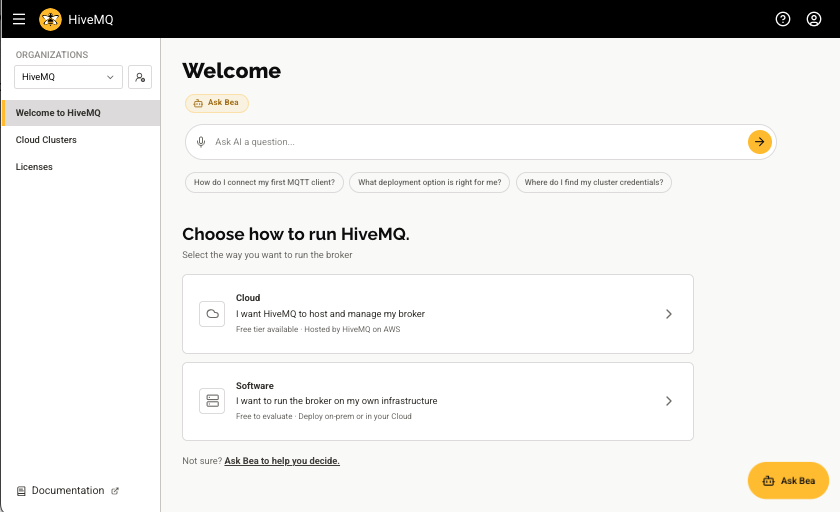Select Welcome to HiveMQ in the sidebar
Screen dimensions: 840x512
[81, 113]
